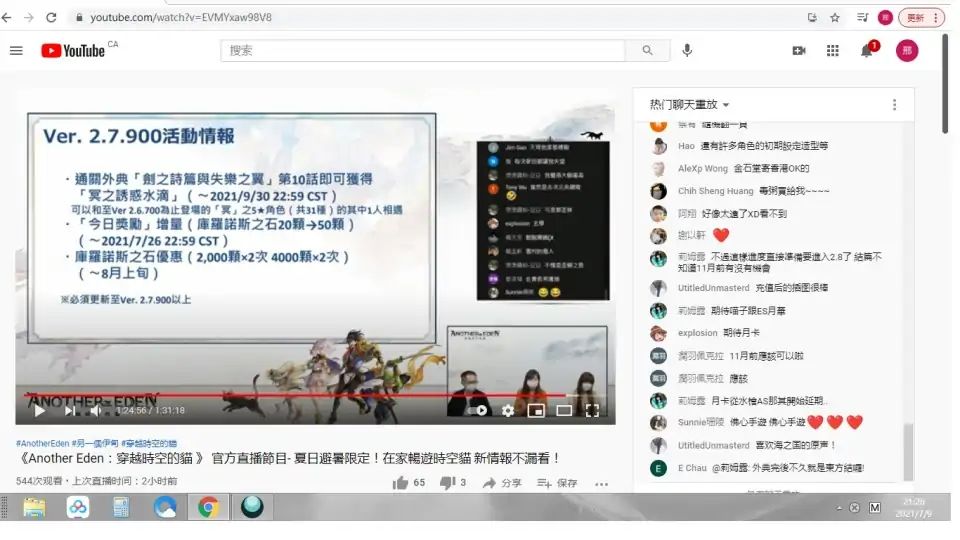Open the chat panel three-dot menu
Image resolution: width=960 pixels, height=540 pixels.
[894, 105]
